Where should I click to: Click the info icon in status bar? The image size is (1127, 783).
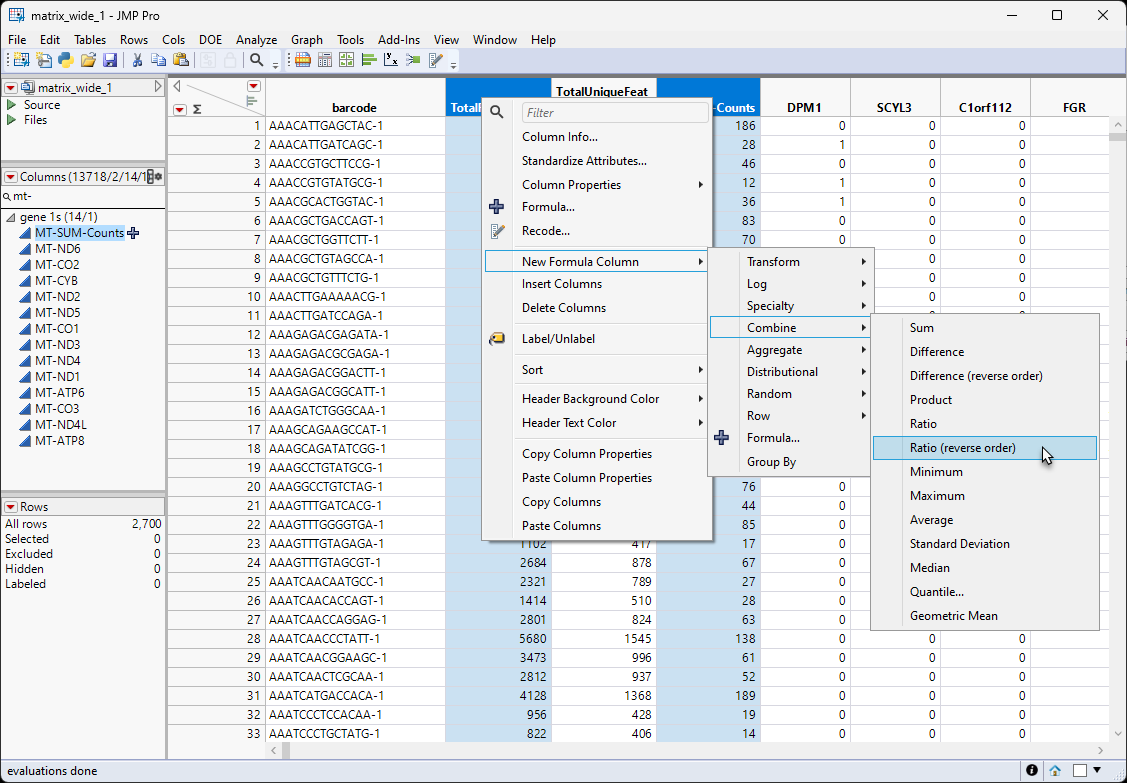pyautogui.click(x=1032, y=770)
